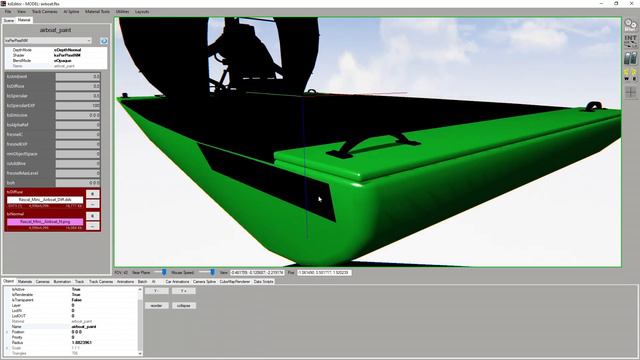Open the shader selection dropdown
The width and height of the screenshot is (640, 360).
[48, 41]
